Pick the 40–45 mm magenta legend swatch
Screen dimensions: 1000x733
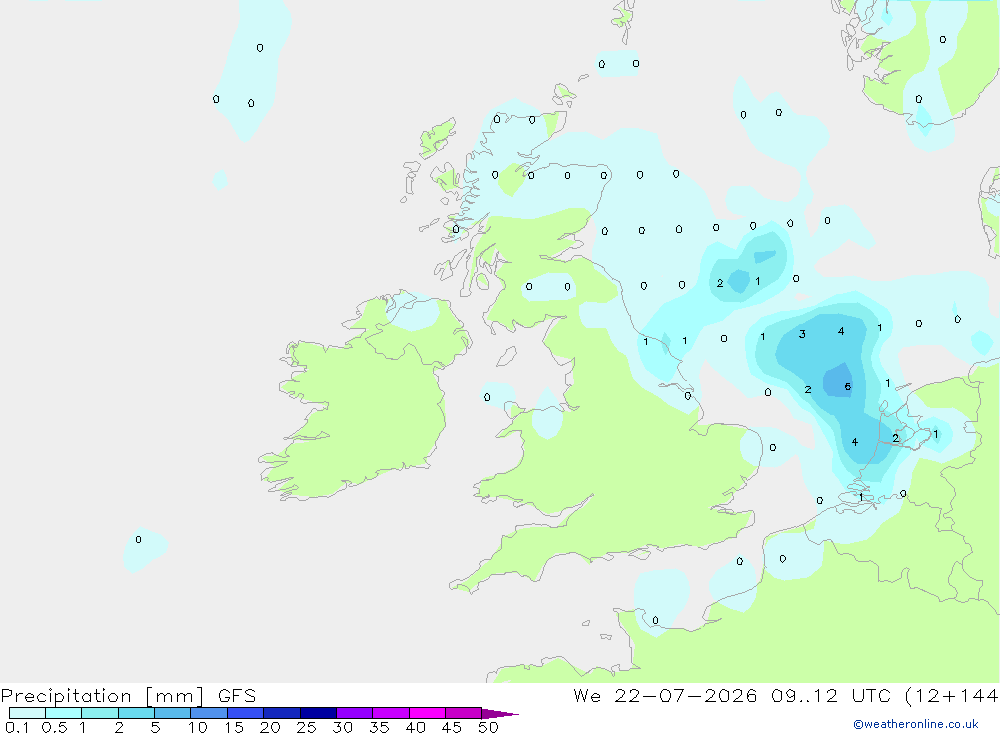point(427,713)
